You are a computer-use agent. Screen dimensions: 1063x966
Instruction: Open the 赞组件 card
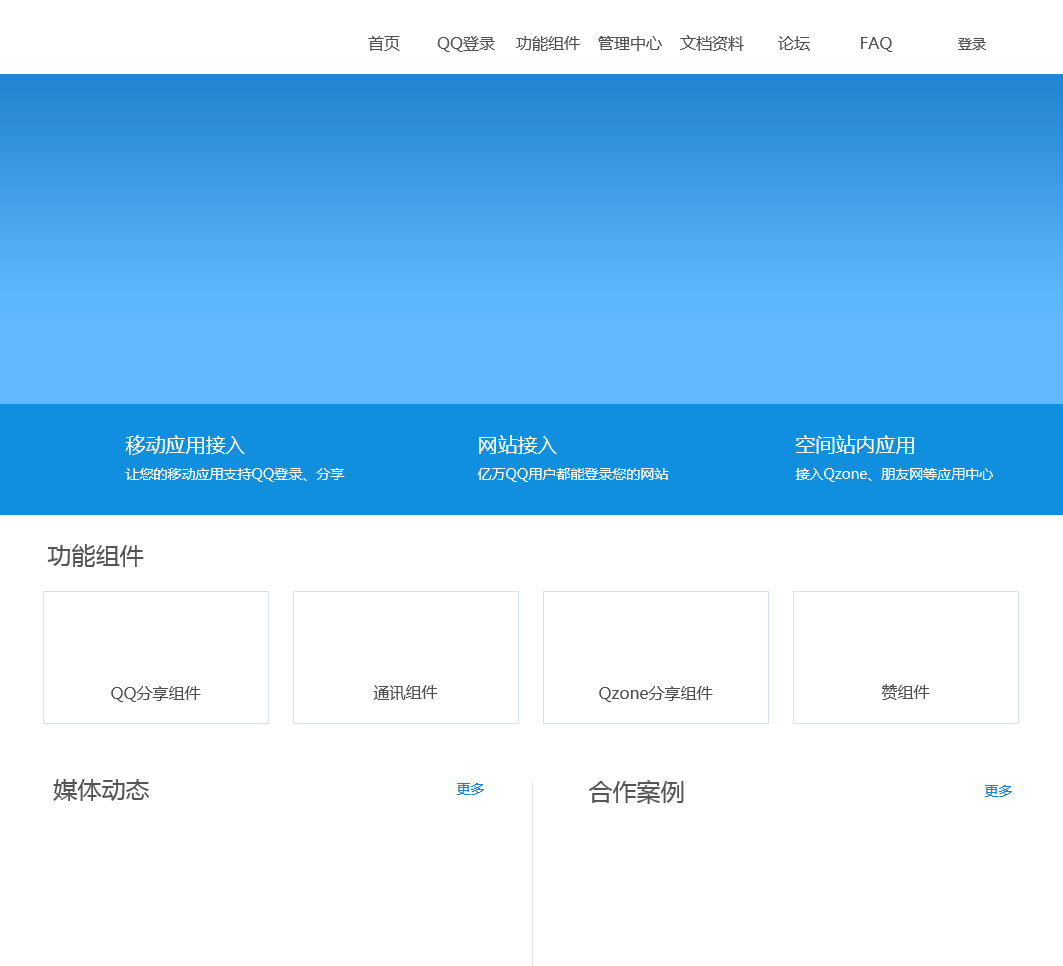[x=906, y=658]
